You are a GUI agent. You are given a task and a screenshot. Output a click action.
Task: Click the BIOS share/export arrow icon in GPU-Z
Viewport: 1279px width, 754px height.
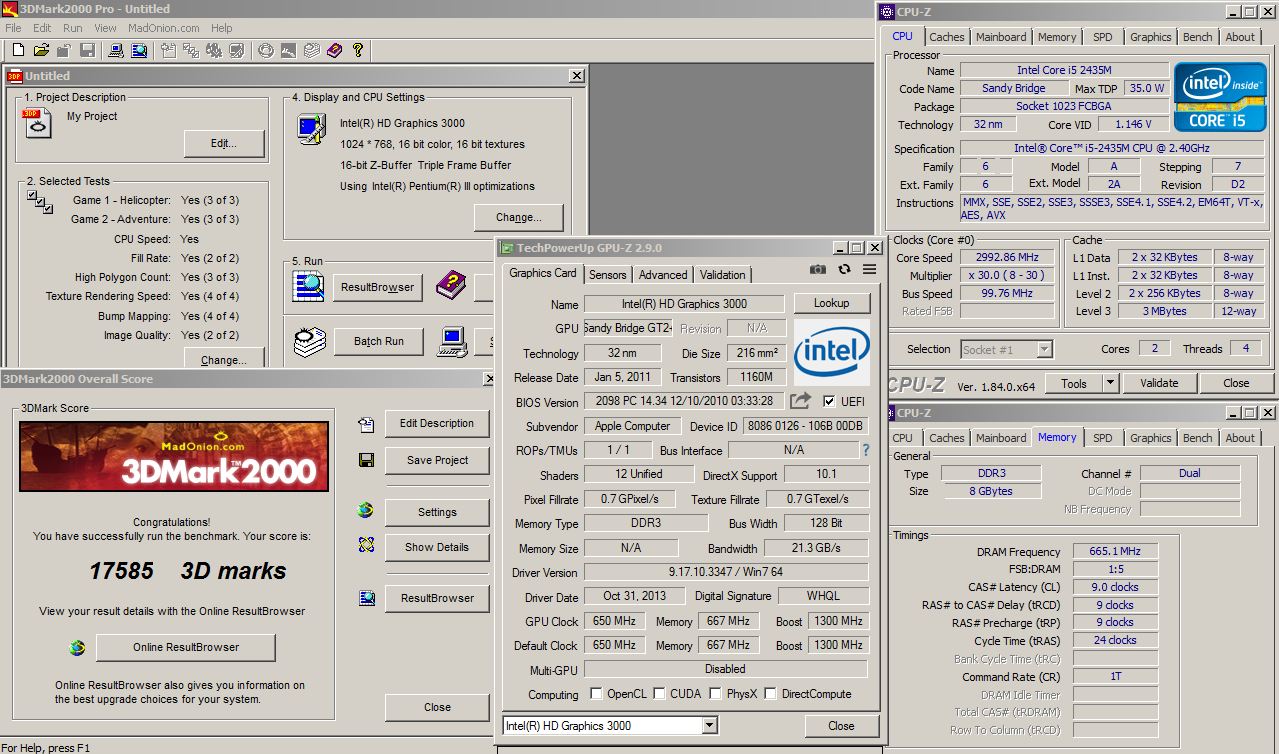tap(800, 401)
